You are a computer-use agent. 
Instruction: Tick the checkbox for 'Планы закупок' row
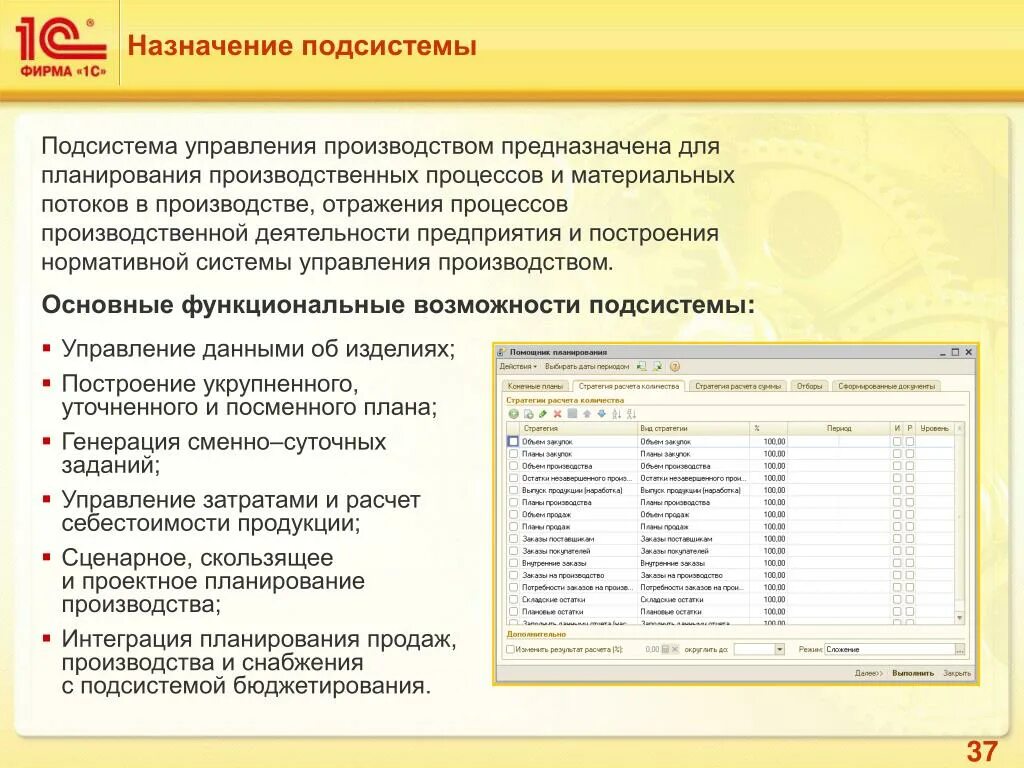[x=513, y=454]
